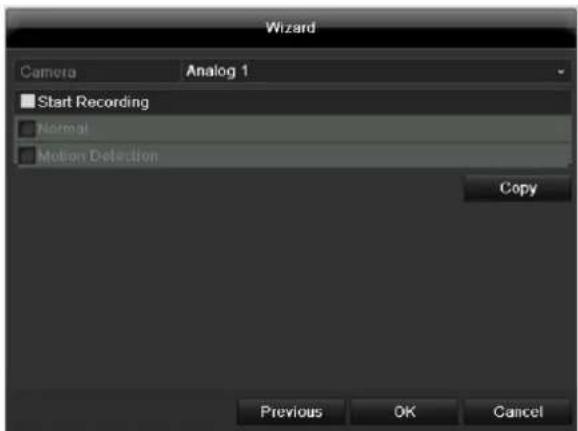This screenshot has height=431, width=578.
Task: Tick the Motion Detection checkbox
Action: pos(27,156)
